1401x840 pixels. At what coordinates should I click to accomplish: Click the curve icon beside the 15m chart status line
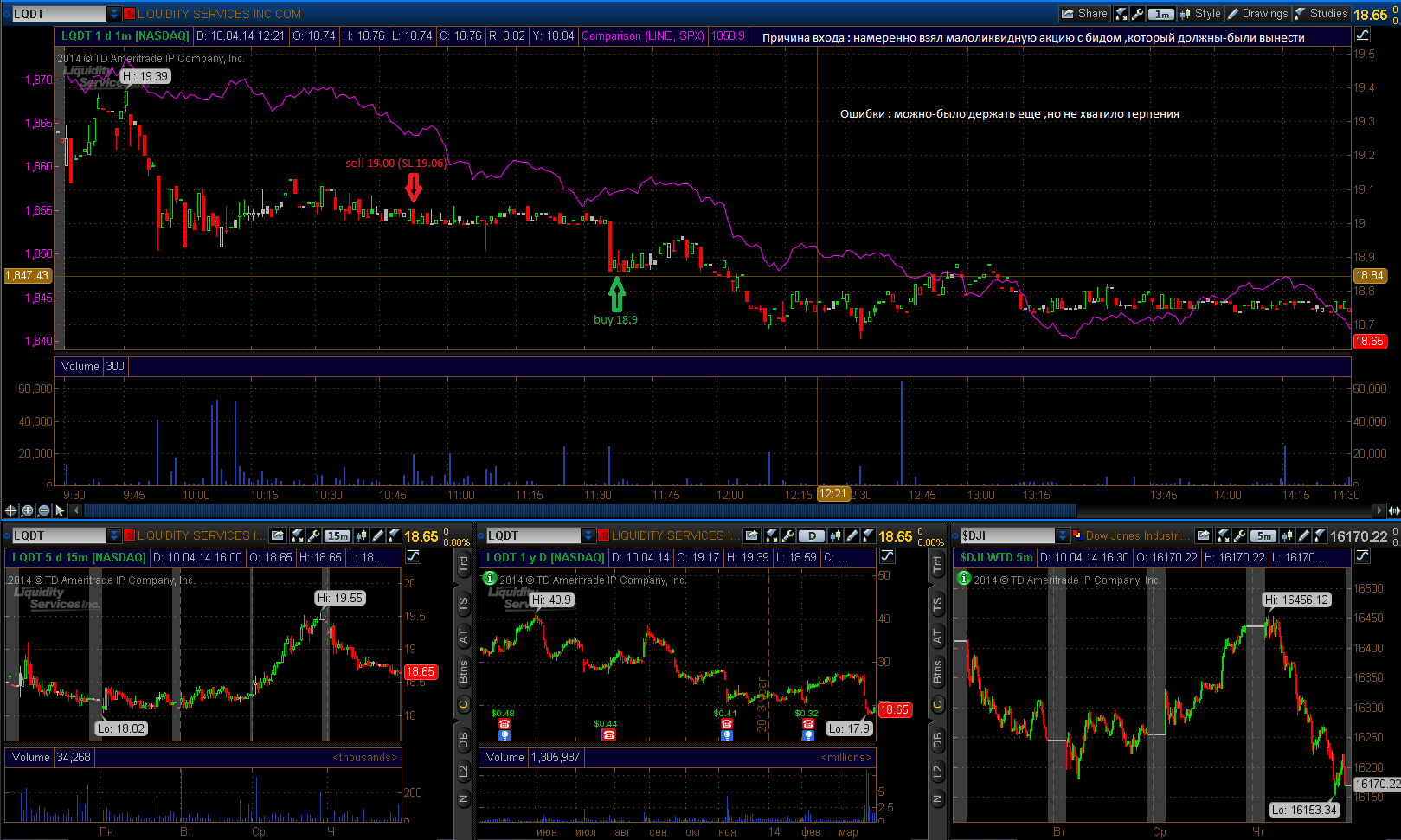[414, 556]
